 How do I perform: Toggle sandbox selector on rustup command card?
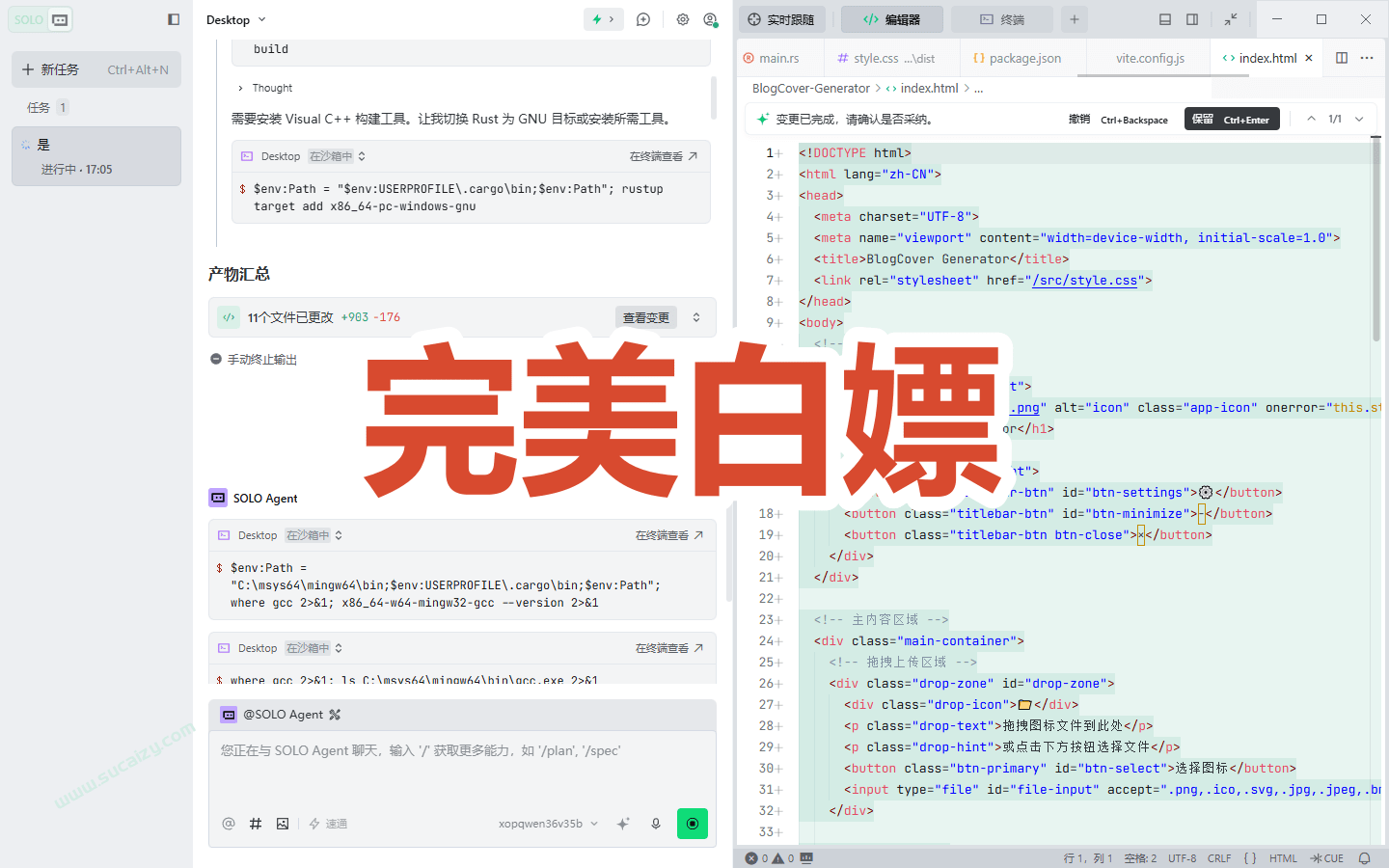337,156
